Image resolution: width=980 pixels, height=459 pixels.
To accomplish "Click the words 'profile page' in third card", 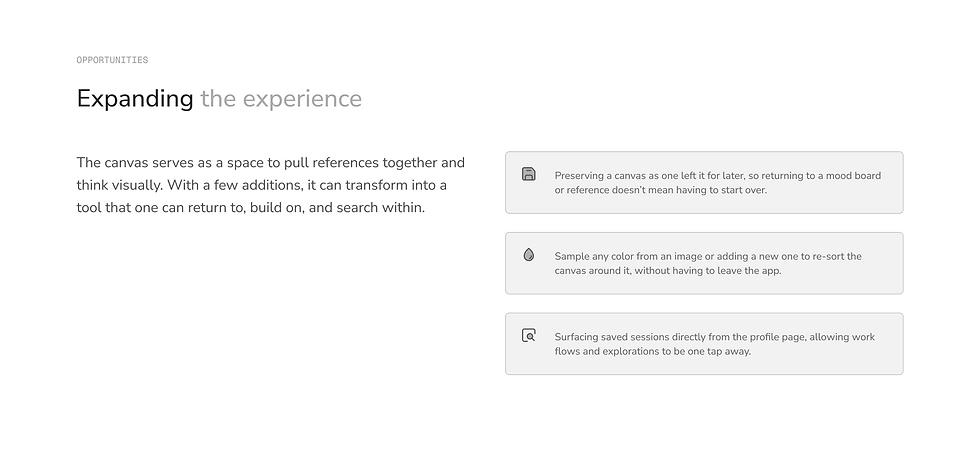I will 777,337.
